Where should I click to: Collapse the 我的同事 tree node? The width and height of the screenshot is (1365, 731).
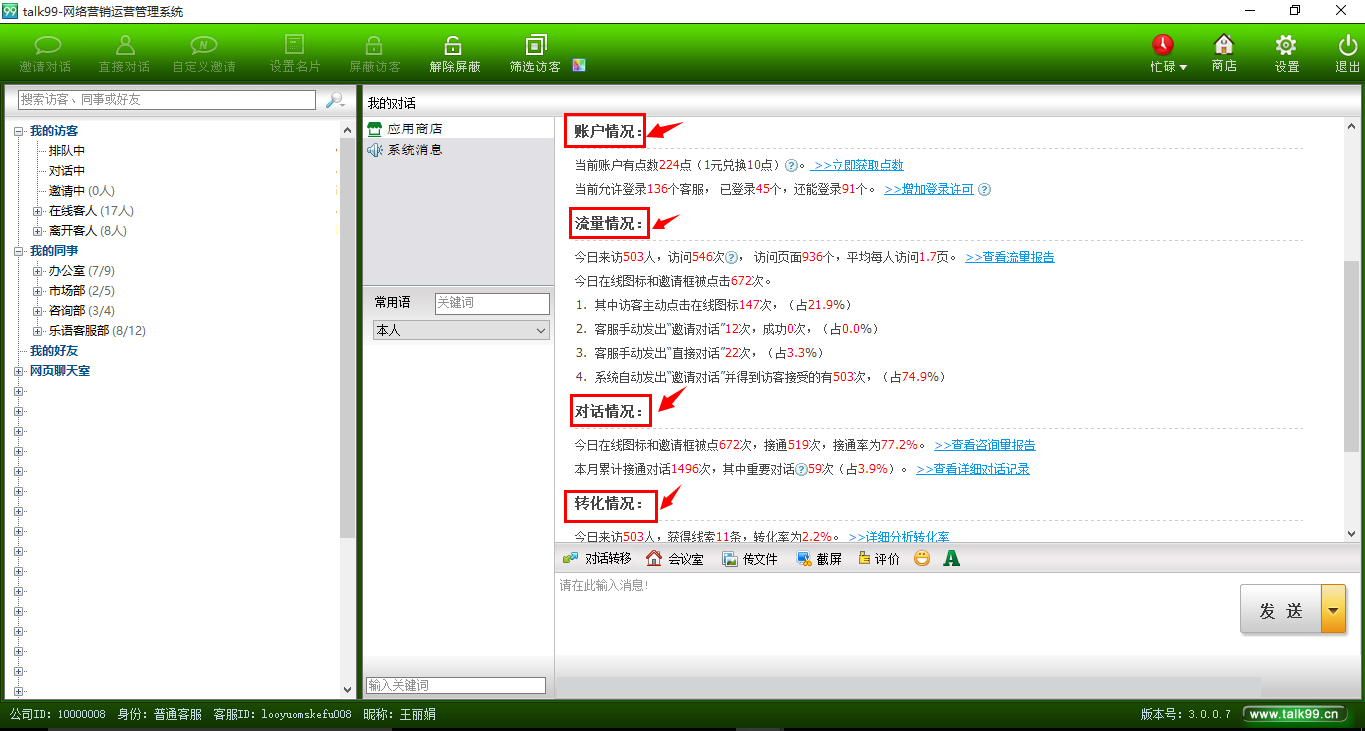[18, 251]
